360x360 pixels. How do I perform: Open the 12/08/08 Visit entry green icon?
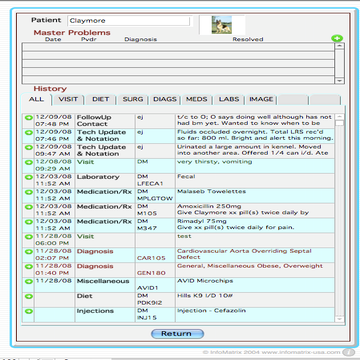tap(29, 162)
